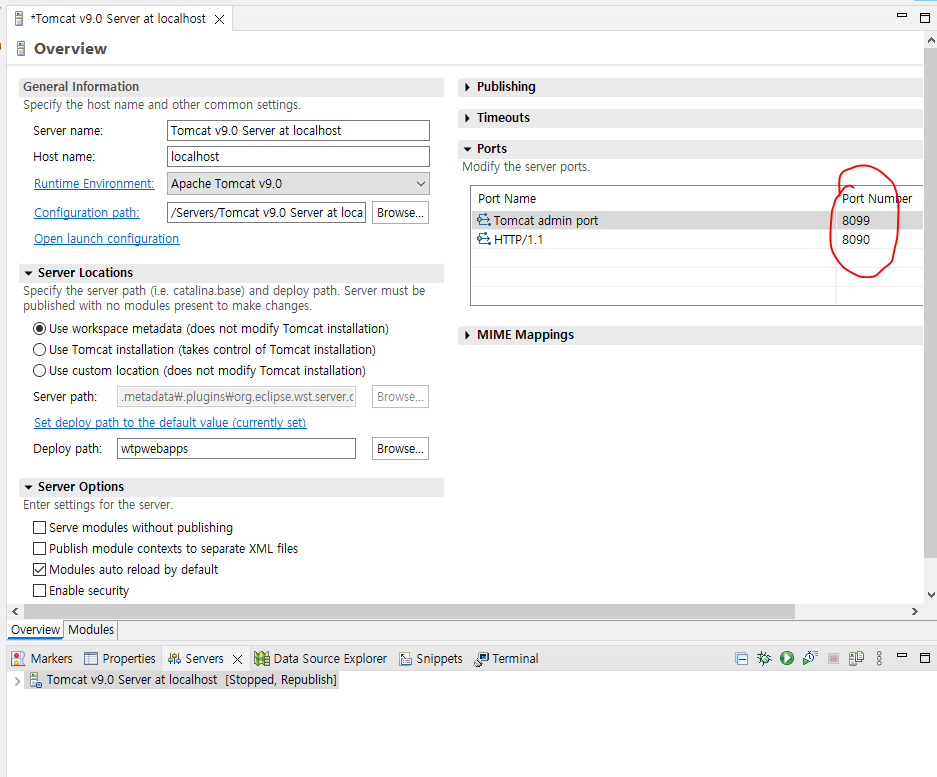Open the Runtime Environment link
Image resolution: width=937 pixels, height=777 pixels.
[x=94, y=183]
